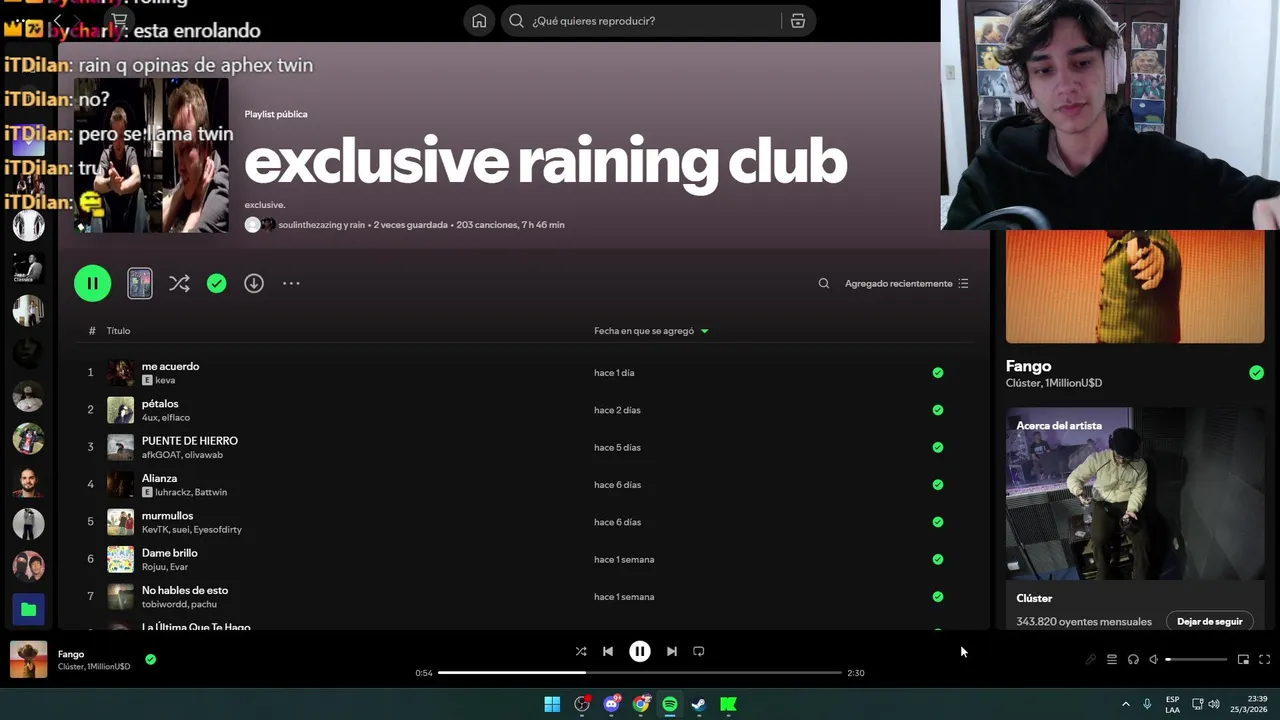Toggle shuffle for the playlist
This screenshot has width=1280, height=720.
179,283
